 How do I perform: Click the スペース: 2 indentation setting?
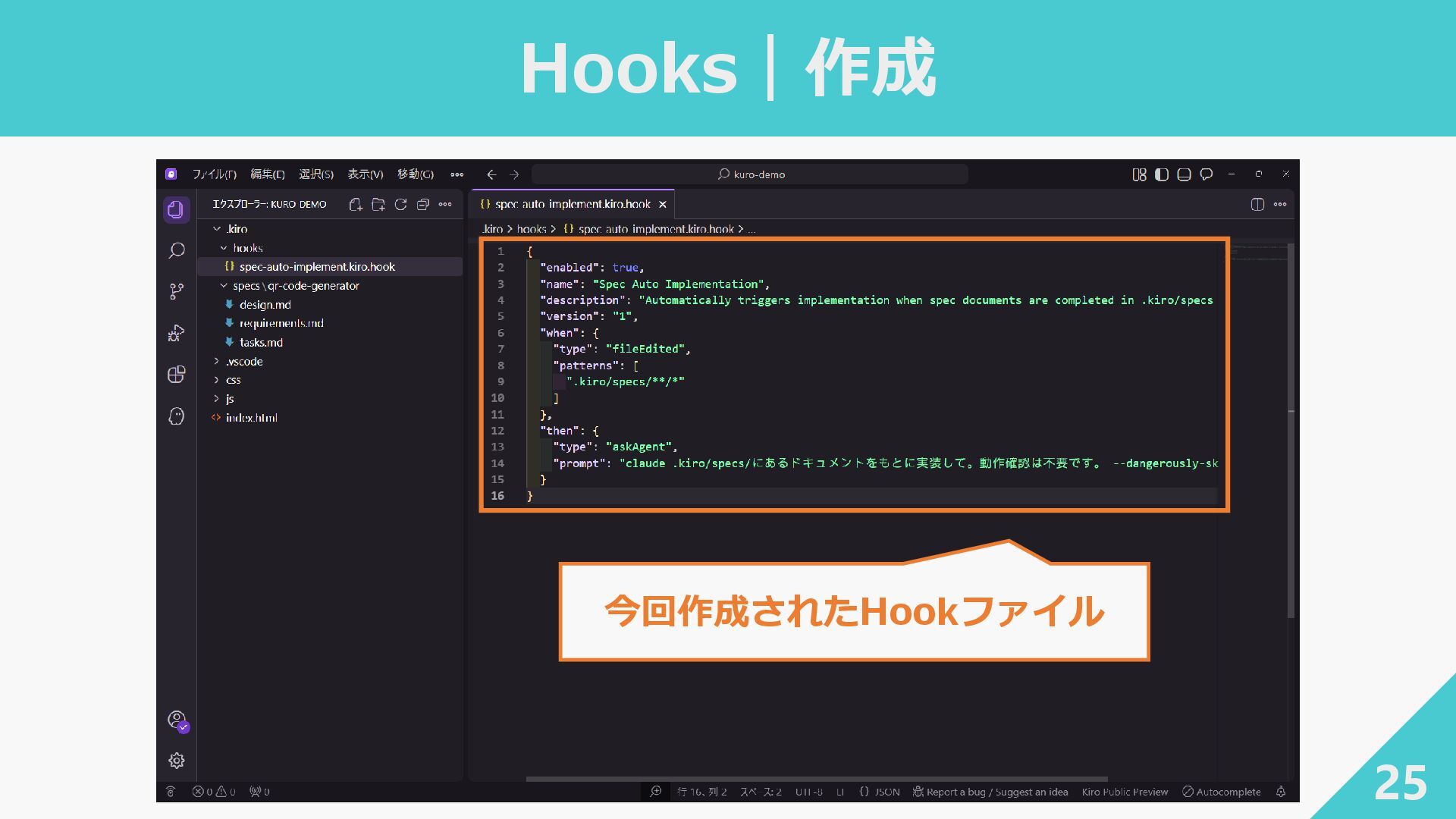point(761,792)
